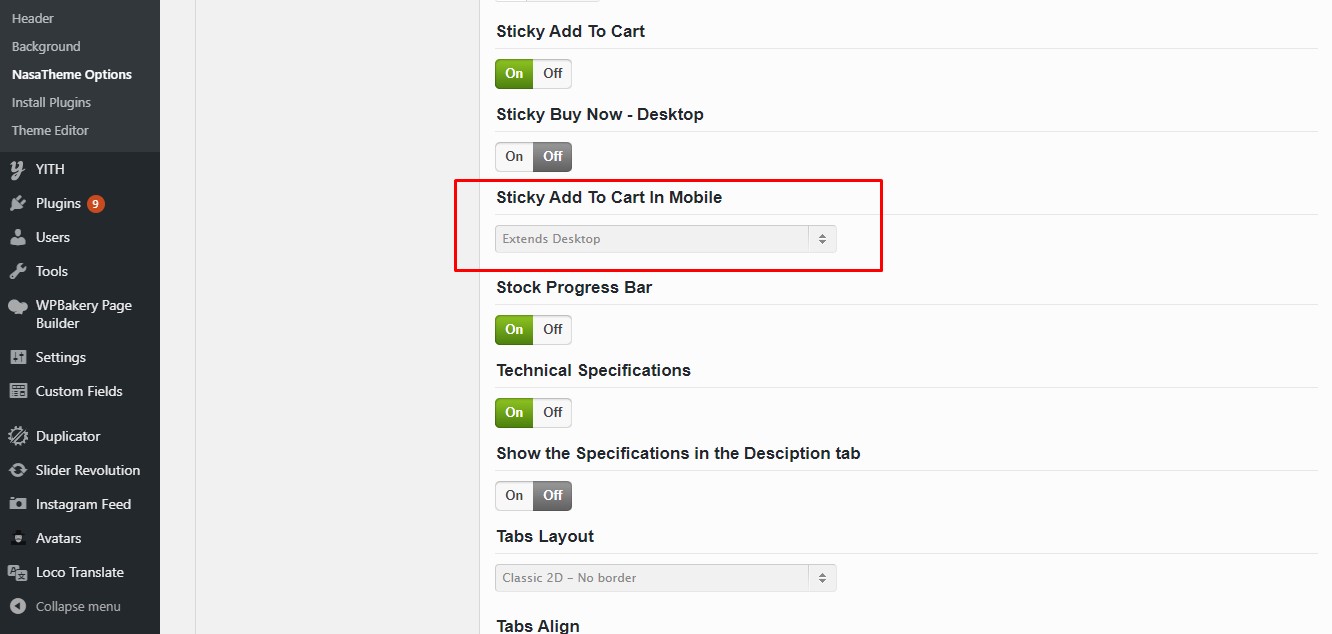Click the YITH logo icon in sidebar
This screenshot has width=1332, height=634.
(x=17, y=169)
